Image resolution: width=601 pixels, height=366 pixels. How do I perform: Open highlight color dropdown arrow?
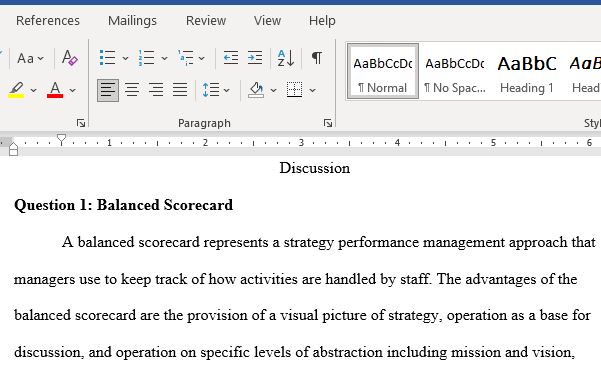pyautogui.click(x=33, y=91)
